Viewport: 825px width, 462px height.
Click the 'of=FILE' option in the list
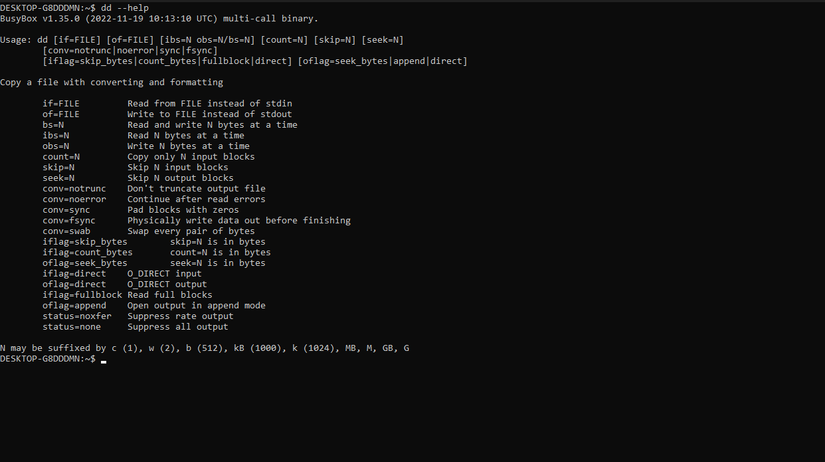(60, 114)
